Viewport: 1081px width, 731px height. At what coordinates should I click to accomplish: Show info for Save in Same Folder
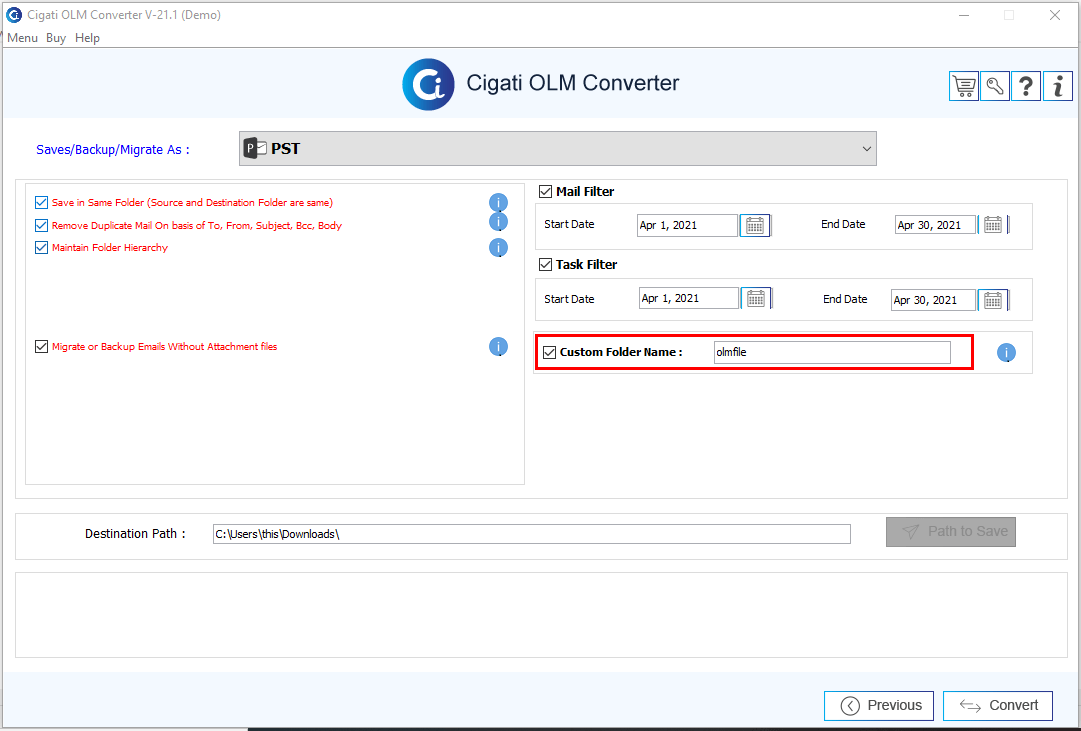pos(498,203)
